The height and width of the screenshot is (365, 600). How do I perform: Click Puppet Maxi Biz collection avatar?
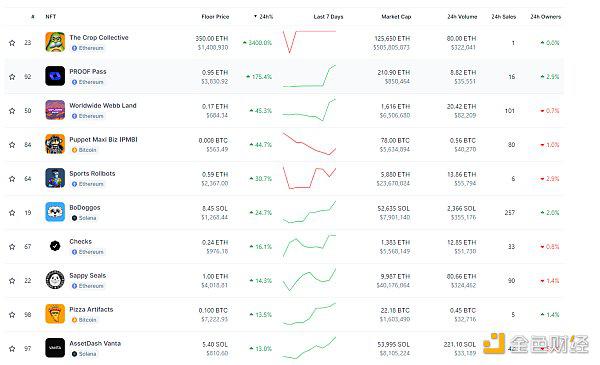click(55, 144)
